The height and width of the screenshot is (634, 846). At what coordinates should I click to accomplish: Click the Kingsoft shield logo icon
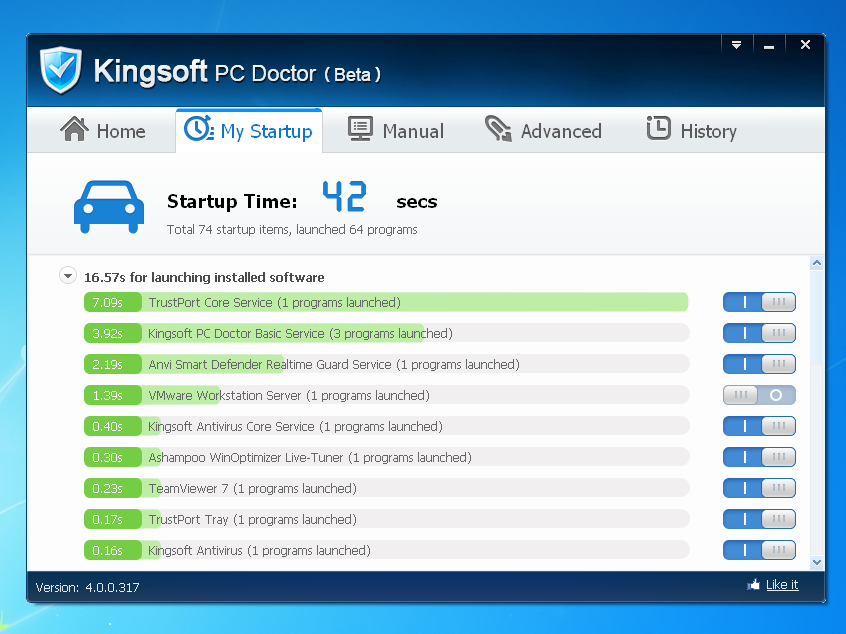pyautogui.click(x=61, y=70)
